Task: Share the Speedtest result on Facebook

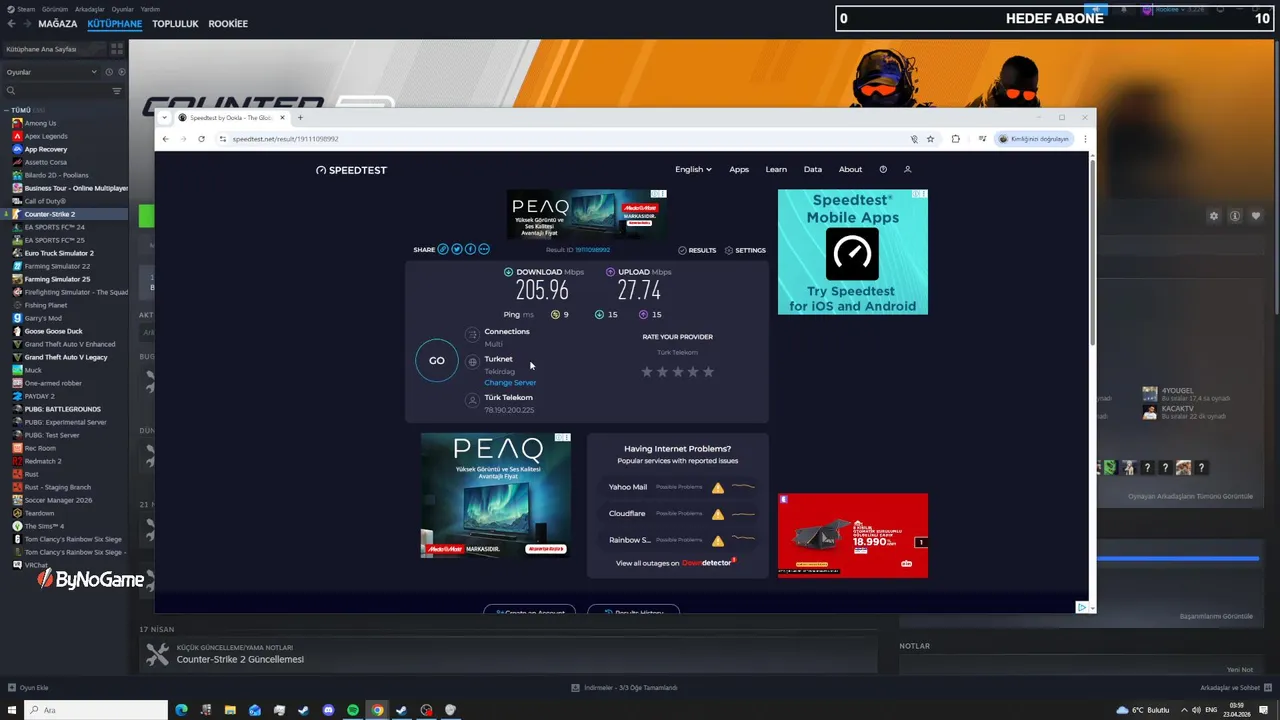Action: (x=470, y=249)
